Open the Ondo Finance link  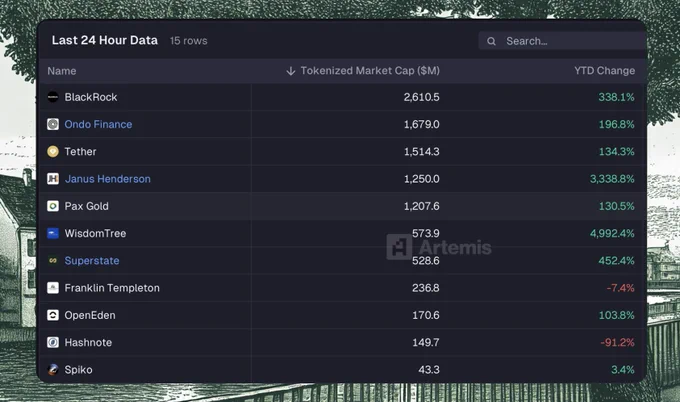(98, 124)
